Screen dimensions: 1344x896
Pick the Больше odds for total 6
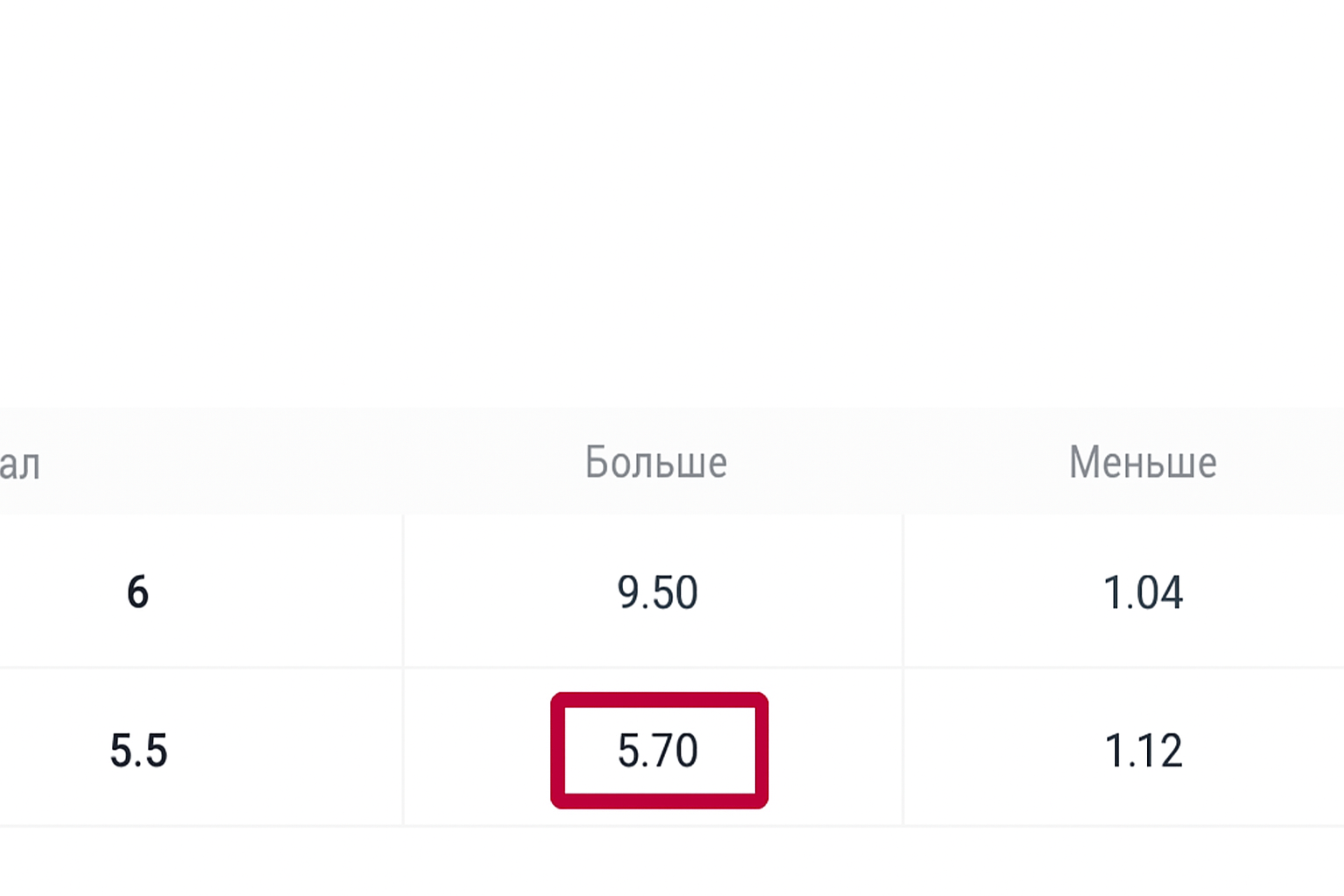pos(657,592)
